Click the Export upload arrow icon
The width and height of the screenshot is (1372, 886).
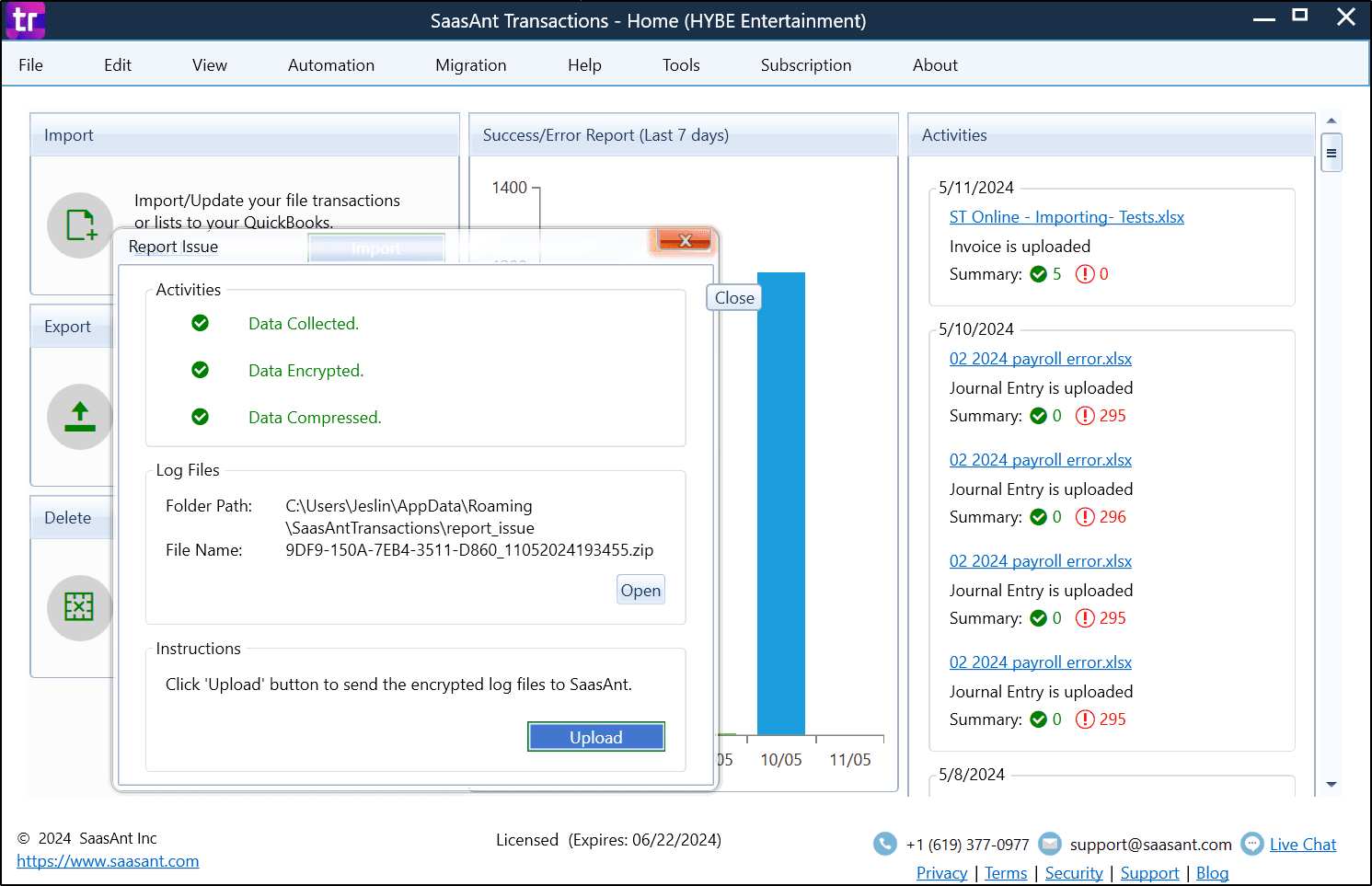(80, 417)
